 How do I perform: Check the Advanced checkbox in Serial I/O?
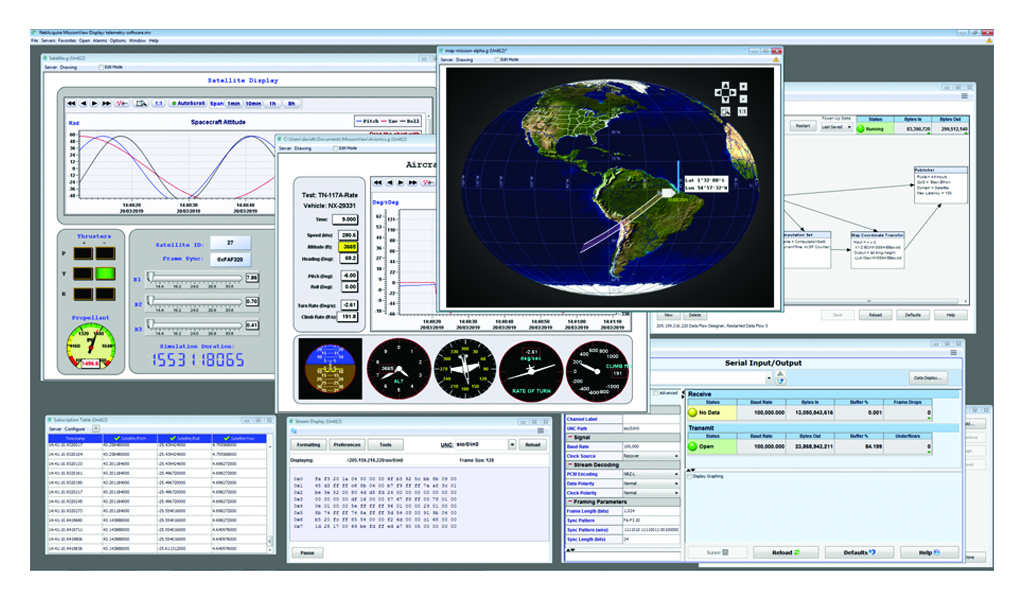[656, 393]
